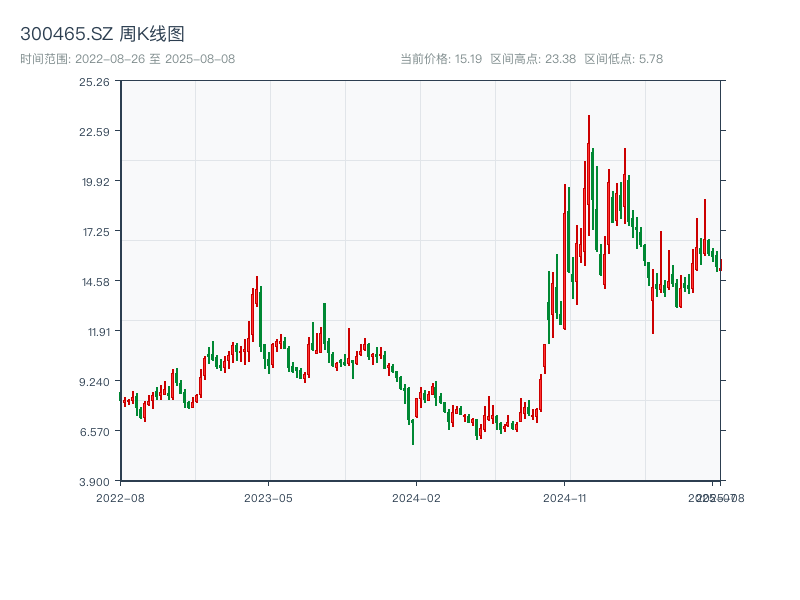Click the 区间高点 23.38 label
This screenshot has width=800, height=600.
[533, 59]
